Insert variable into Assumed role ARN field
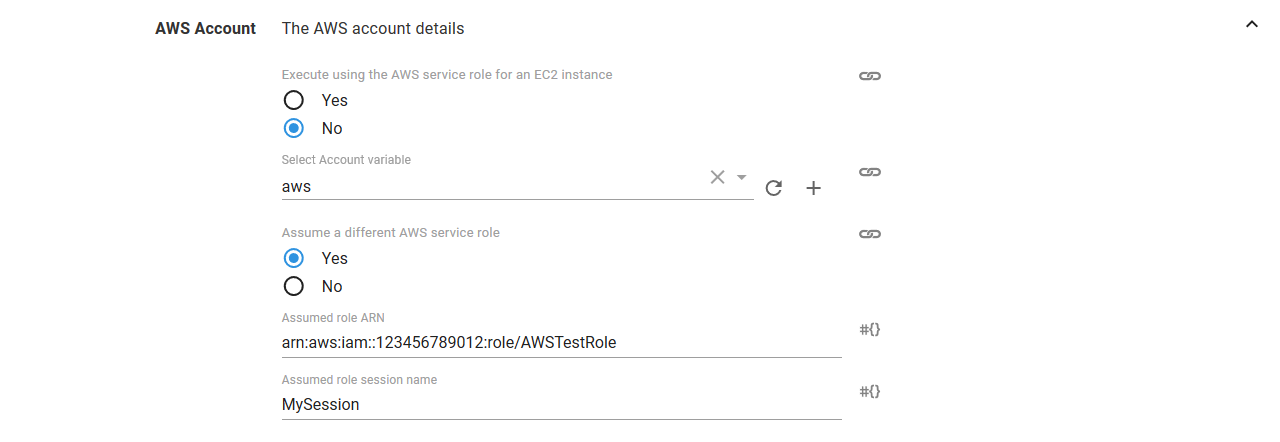The image size is (1280, 442). click(870, 328)
